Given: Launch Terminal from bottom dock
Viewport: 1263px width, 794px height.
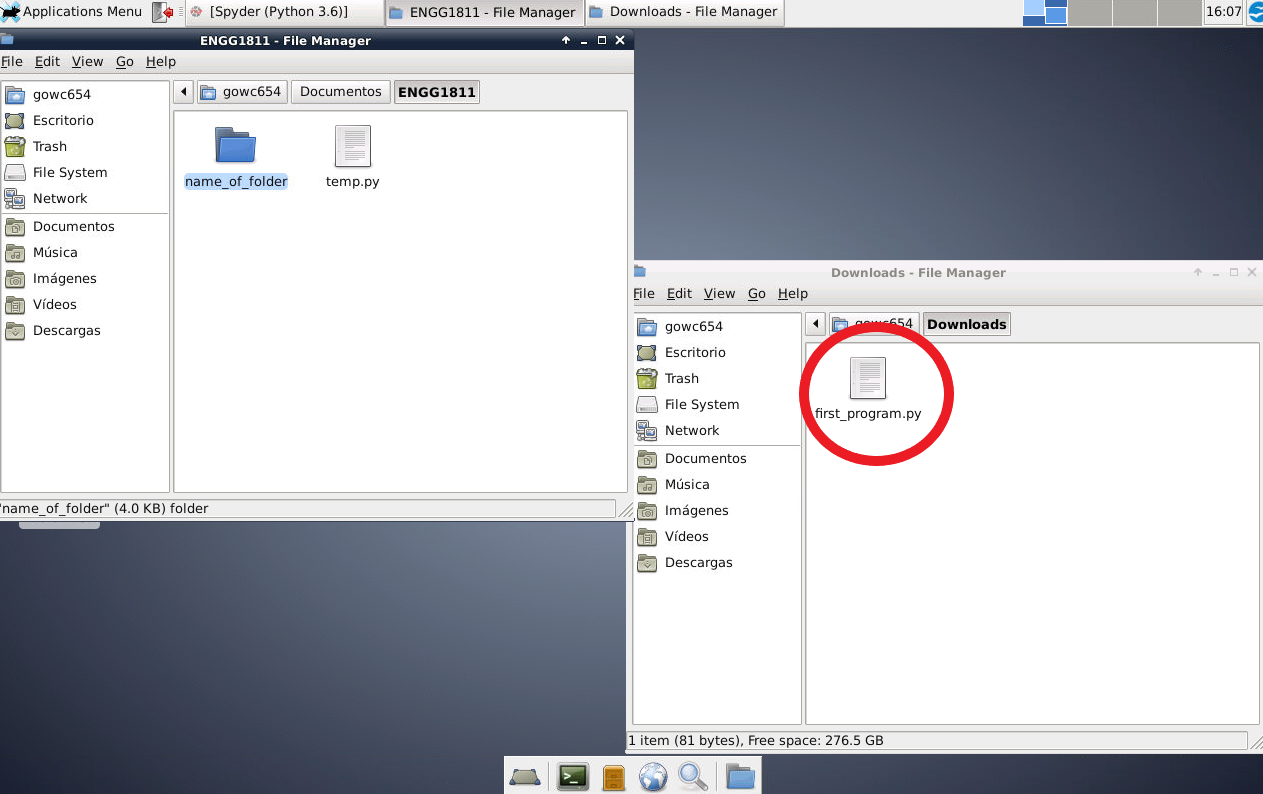Looking at the screenshot, I should [573, 776].
